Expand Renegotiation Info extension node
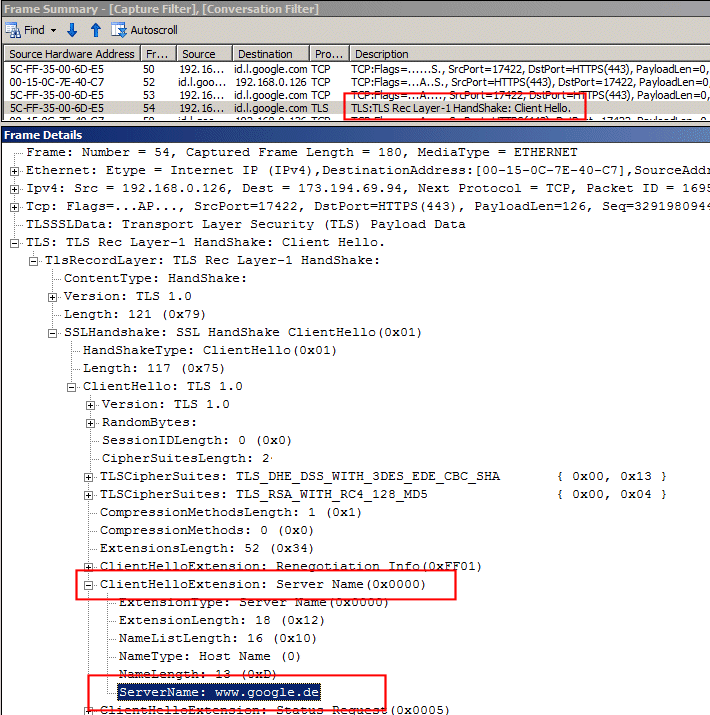This screenshot has height=715, width=710. [88, 567]
